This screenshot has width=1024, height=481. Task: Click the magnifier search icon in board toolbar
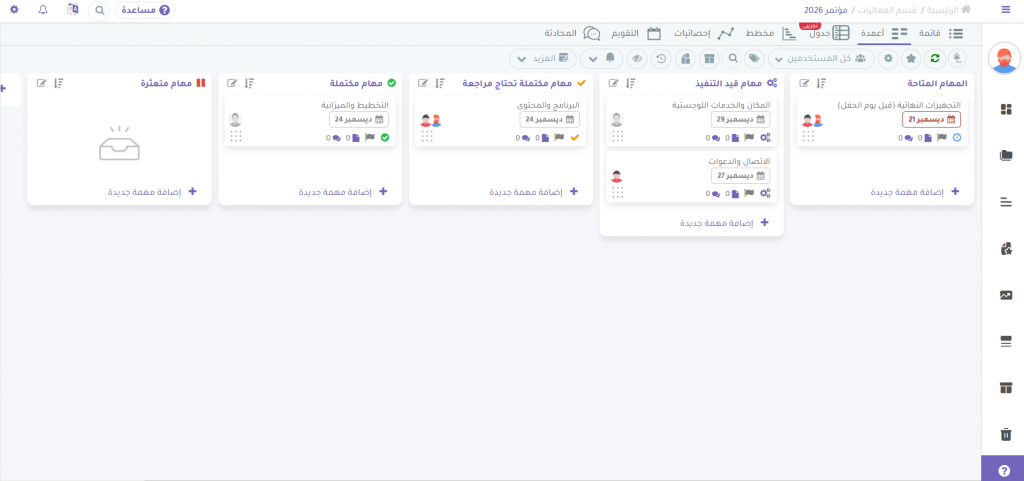tap(732, 59)
